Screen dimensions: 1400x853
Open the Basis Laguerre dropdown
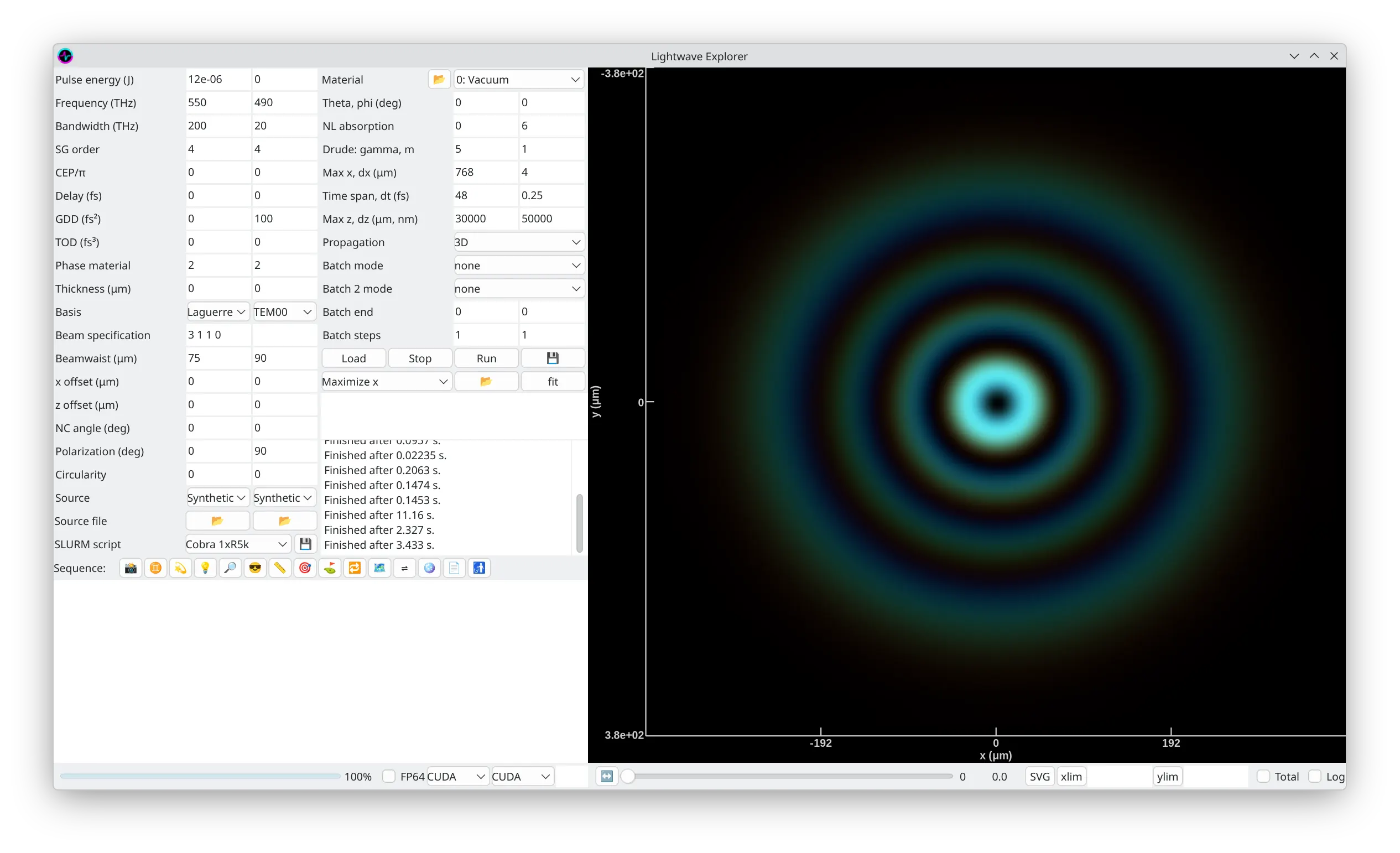[217, 311]
